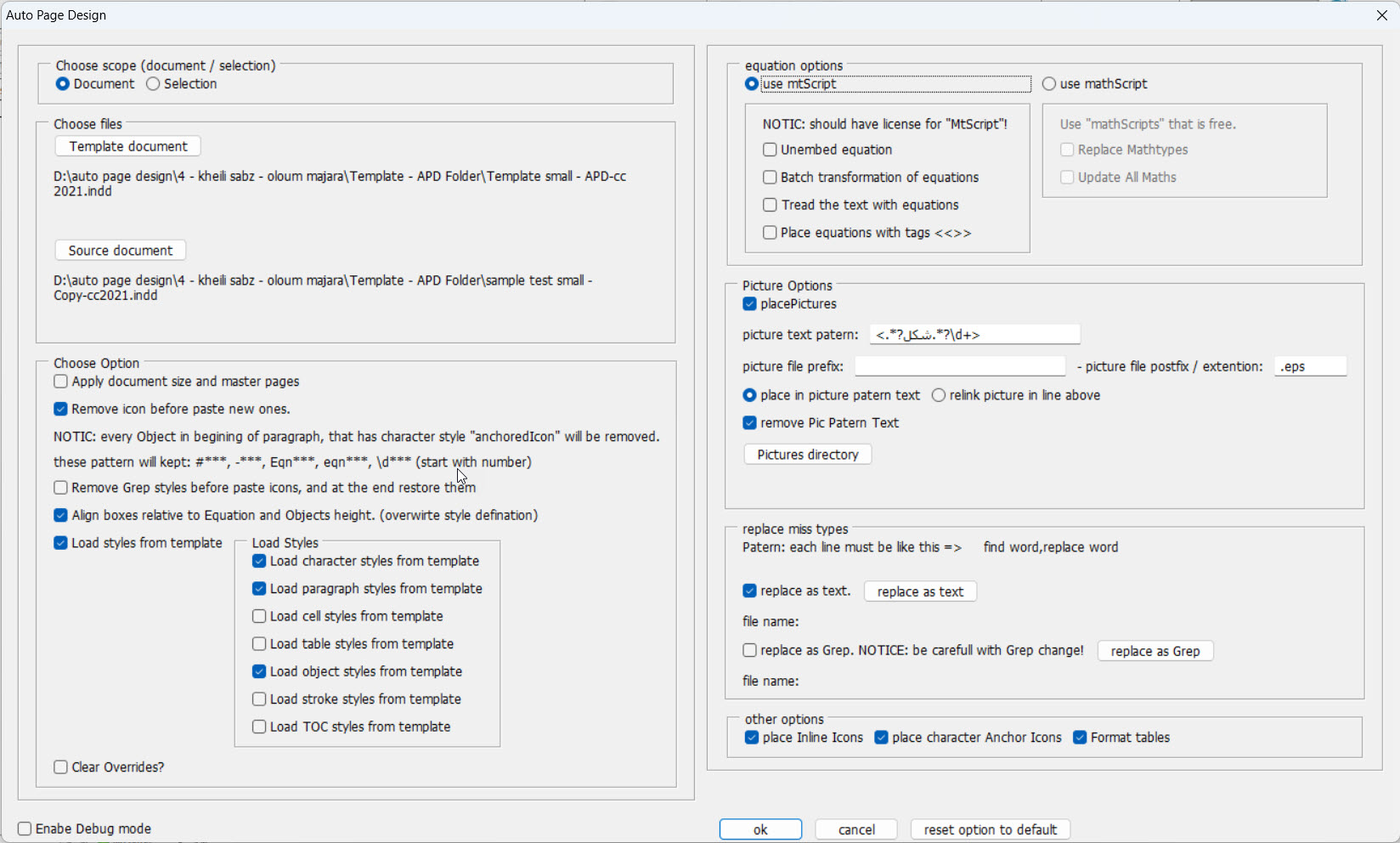Click the Template document button
1400x843 pixels.
click(127, 146)
